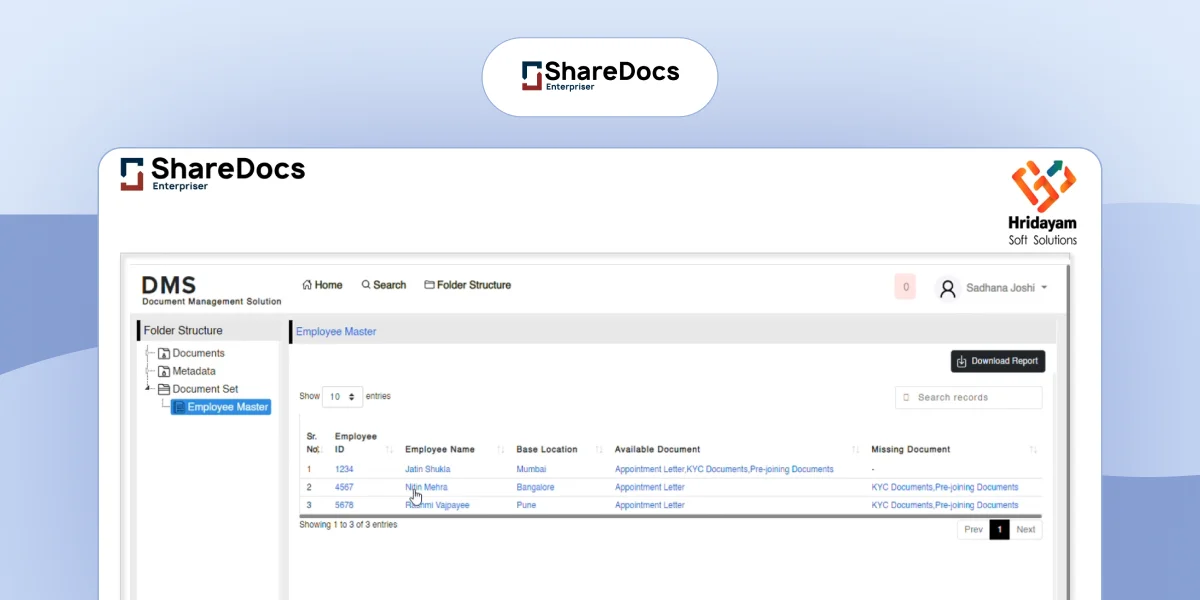Click the Bangalore base location cell
The width and height of the screenshot is (1200, 600).
[535, 487]
